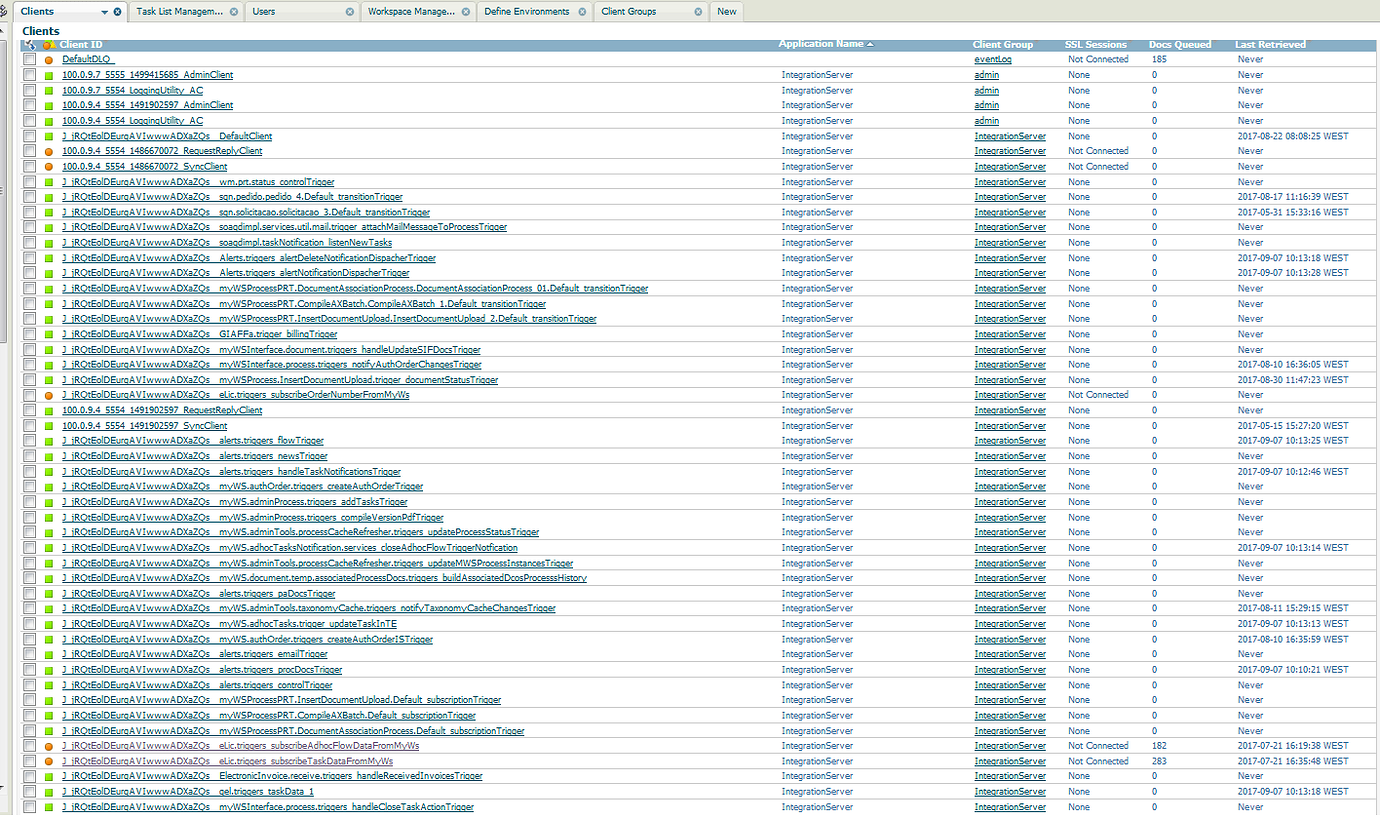Click orange status icon for 100.0.9.4_5554_1486670072_SyncClient
Image resolution: width=1380 pixels, height=818 pixels.
click(x=48, y=167)
